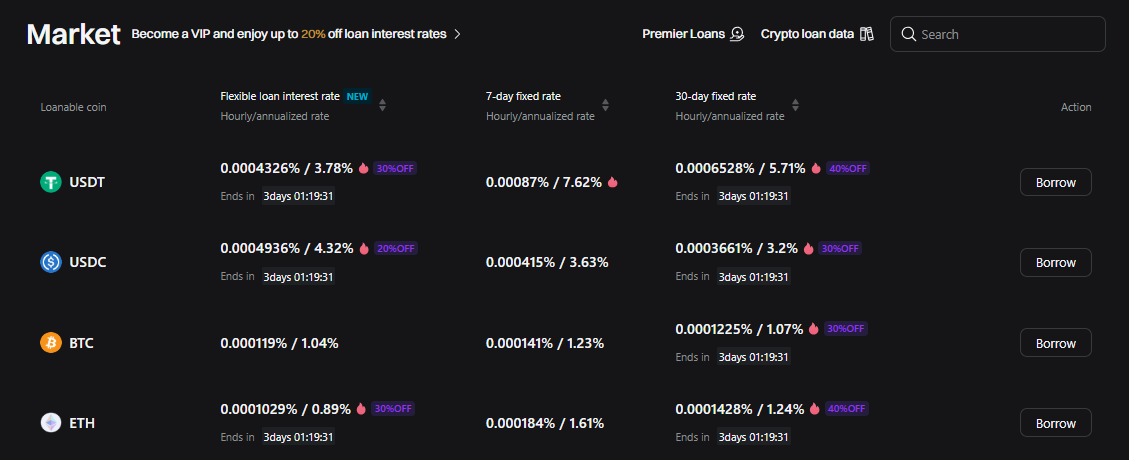The image size is (1129, 460).
Task: Click the ETH Ethereum coin icon
Action: 51,423
